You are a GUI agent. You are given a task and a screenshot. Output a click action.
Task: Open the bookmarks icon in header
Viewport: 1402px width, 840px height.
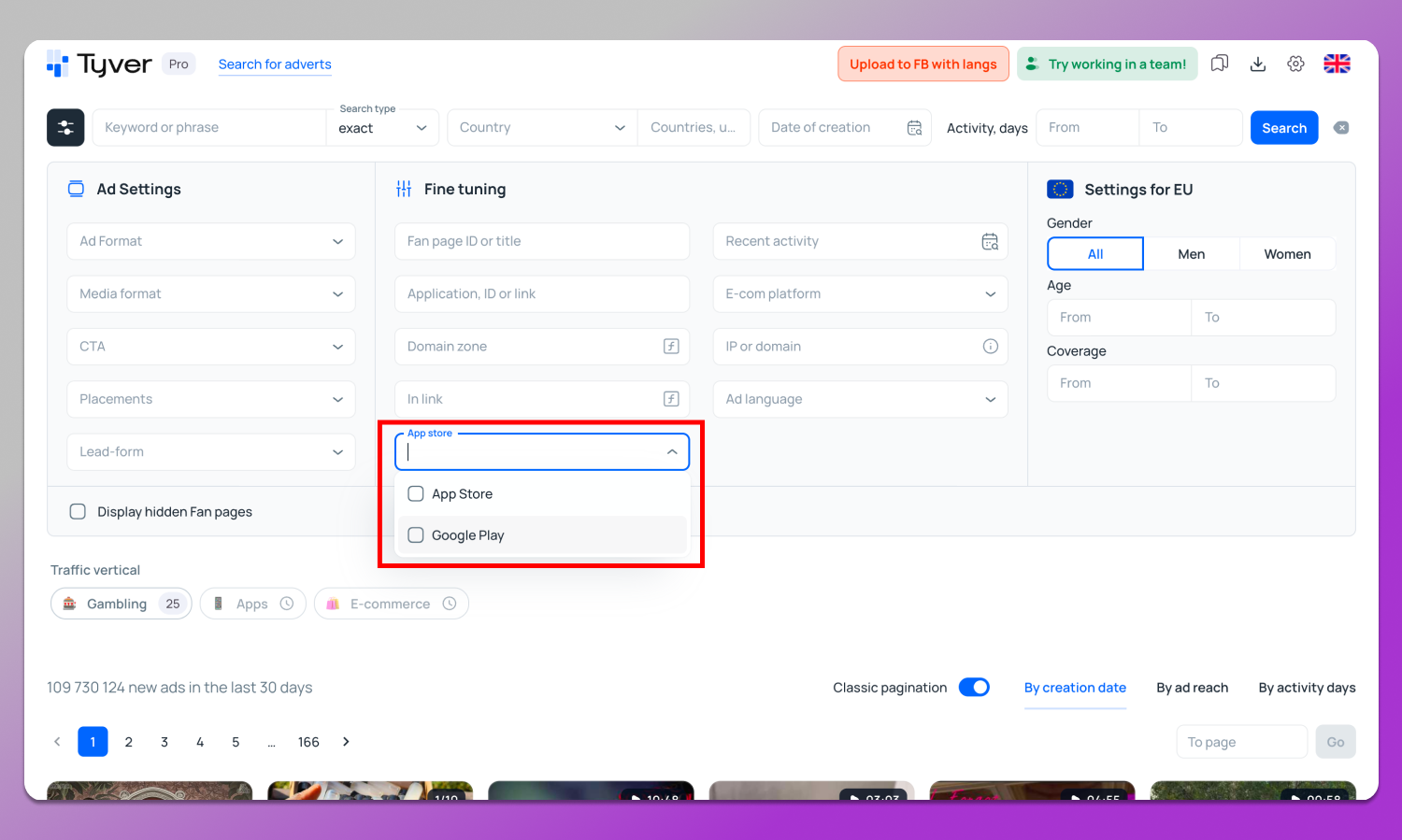coord(1220,64)
